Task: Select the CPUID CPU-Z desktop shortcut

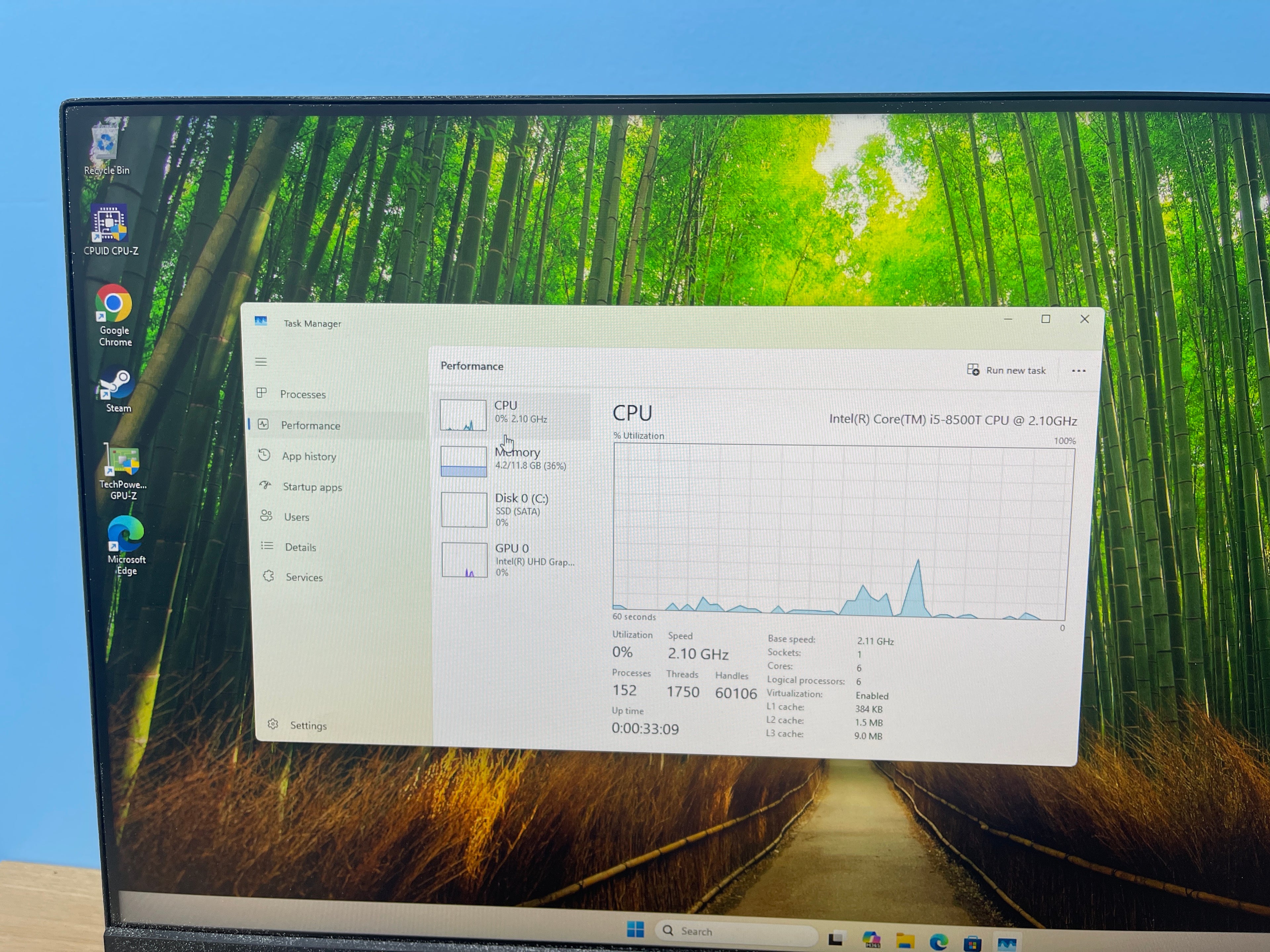Action: click(x=110, y=229)
